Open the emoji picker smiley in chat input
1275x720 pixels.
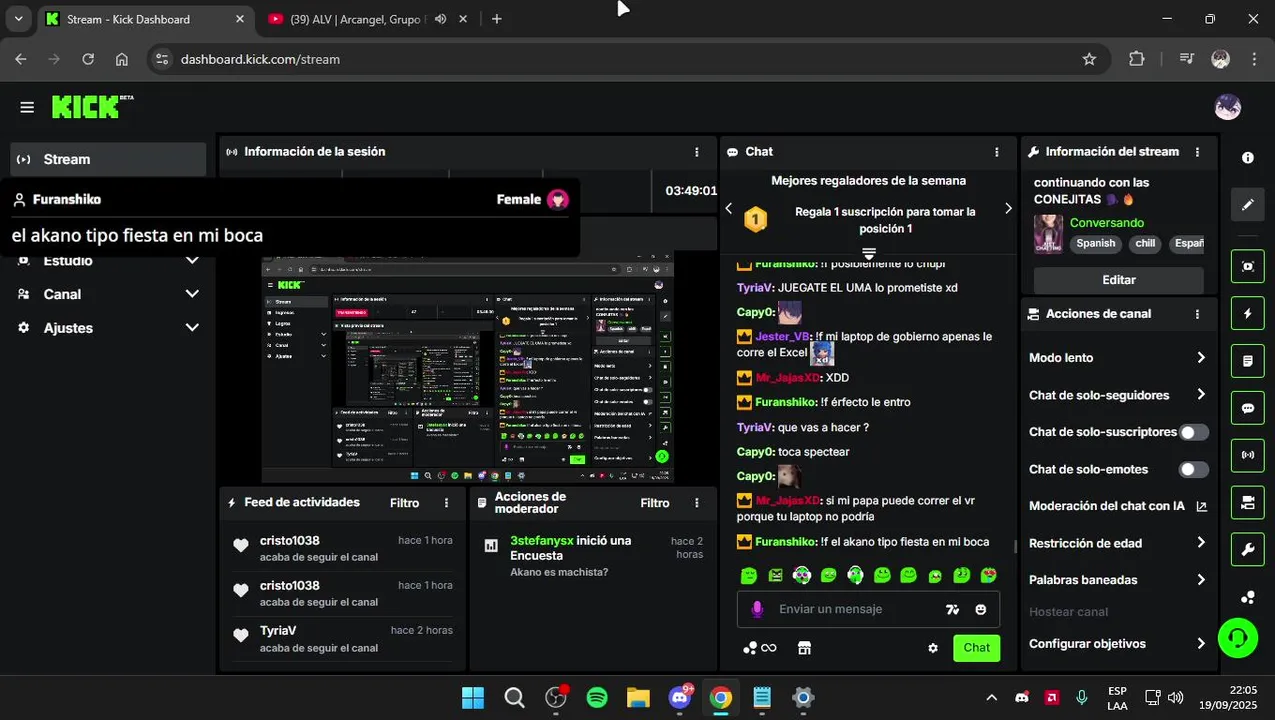coord(981,609)
